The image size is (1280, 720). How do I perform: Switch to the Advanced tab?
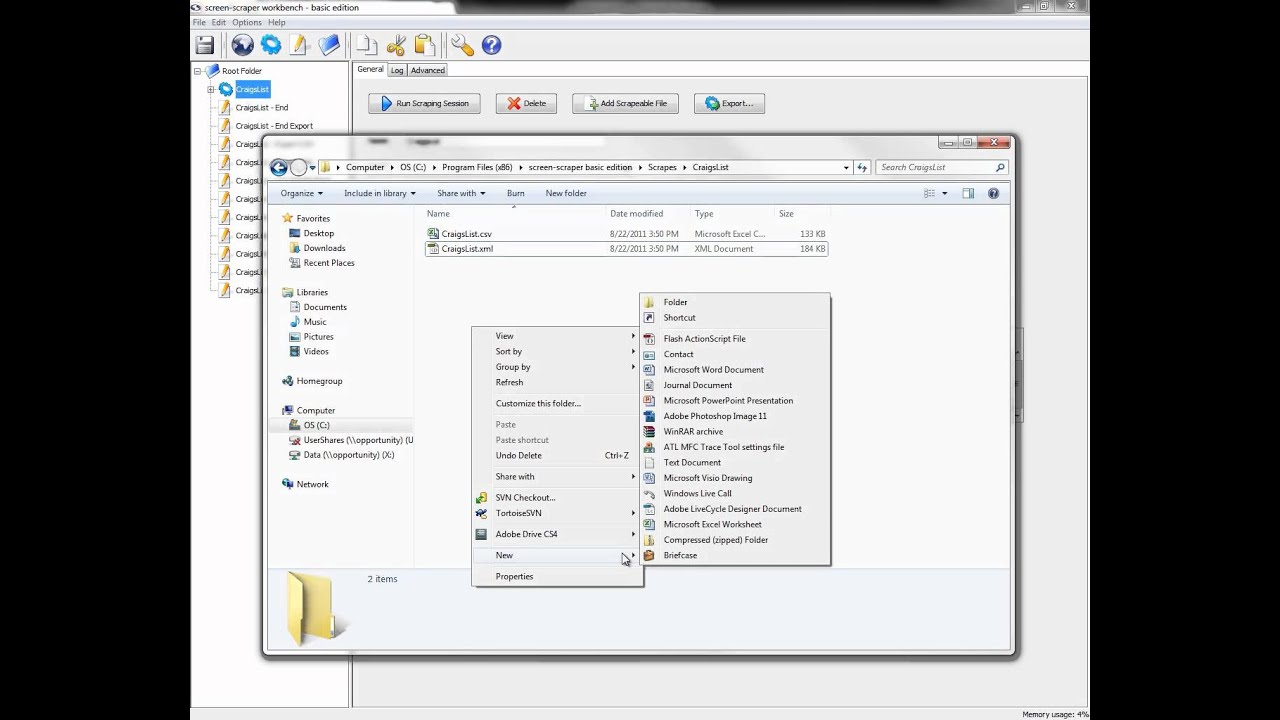tap(427, 70)
